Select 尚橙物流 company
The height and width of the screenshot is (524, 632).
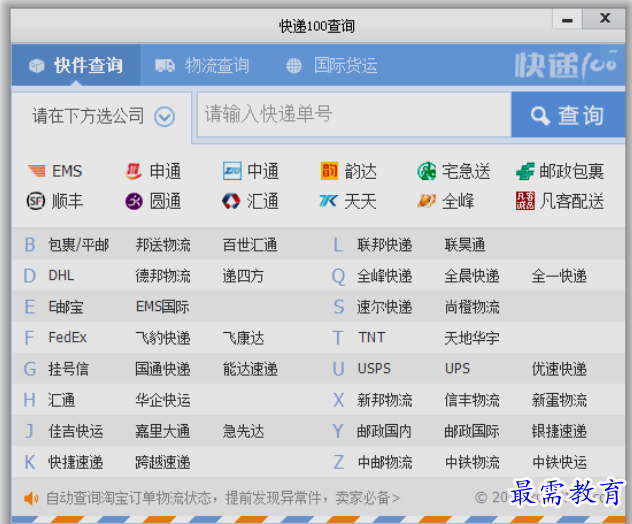point(472,307)
